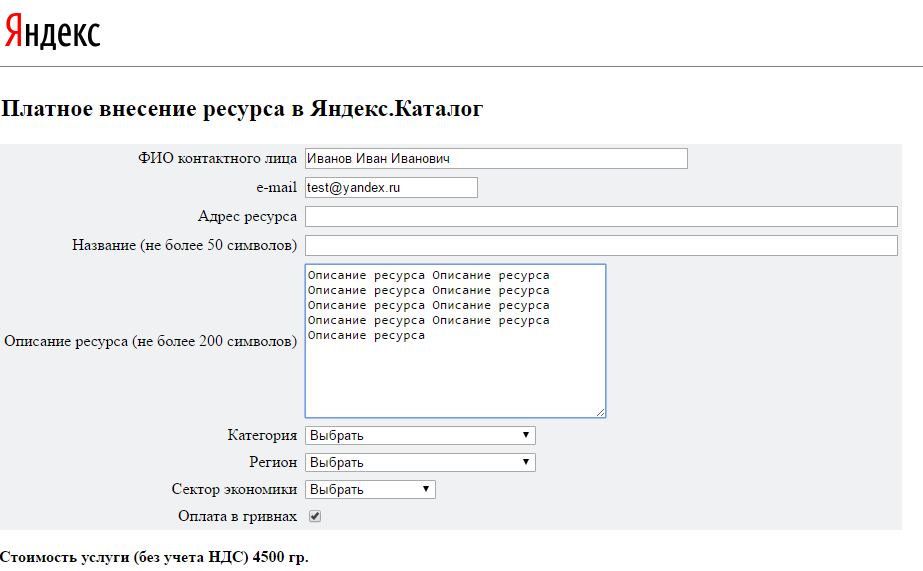Click the Яндекс logo
Screen dimensions: 923x571
point(52,31)
